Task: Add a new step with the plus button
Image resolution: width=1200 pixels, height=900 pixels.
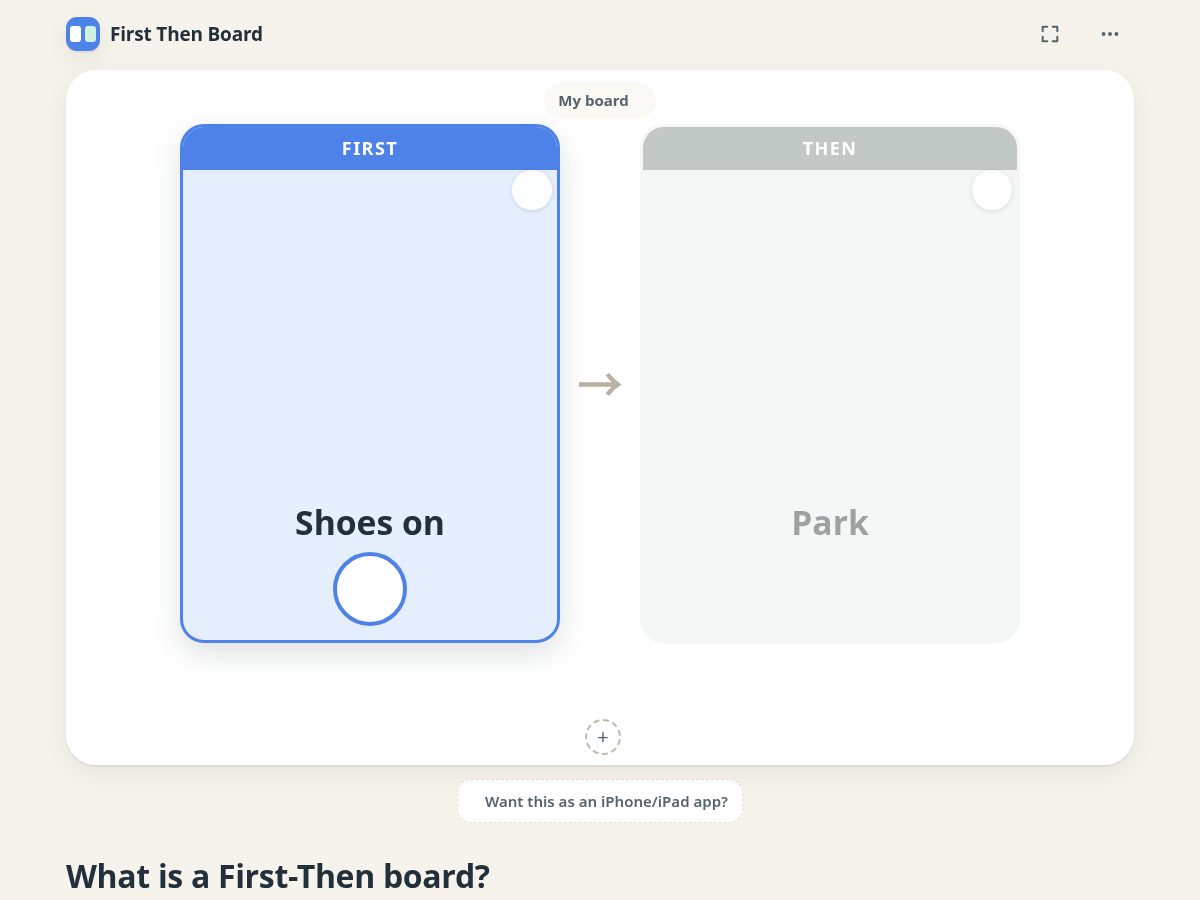Action: (x=603, y=737)
